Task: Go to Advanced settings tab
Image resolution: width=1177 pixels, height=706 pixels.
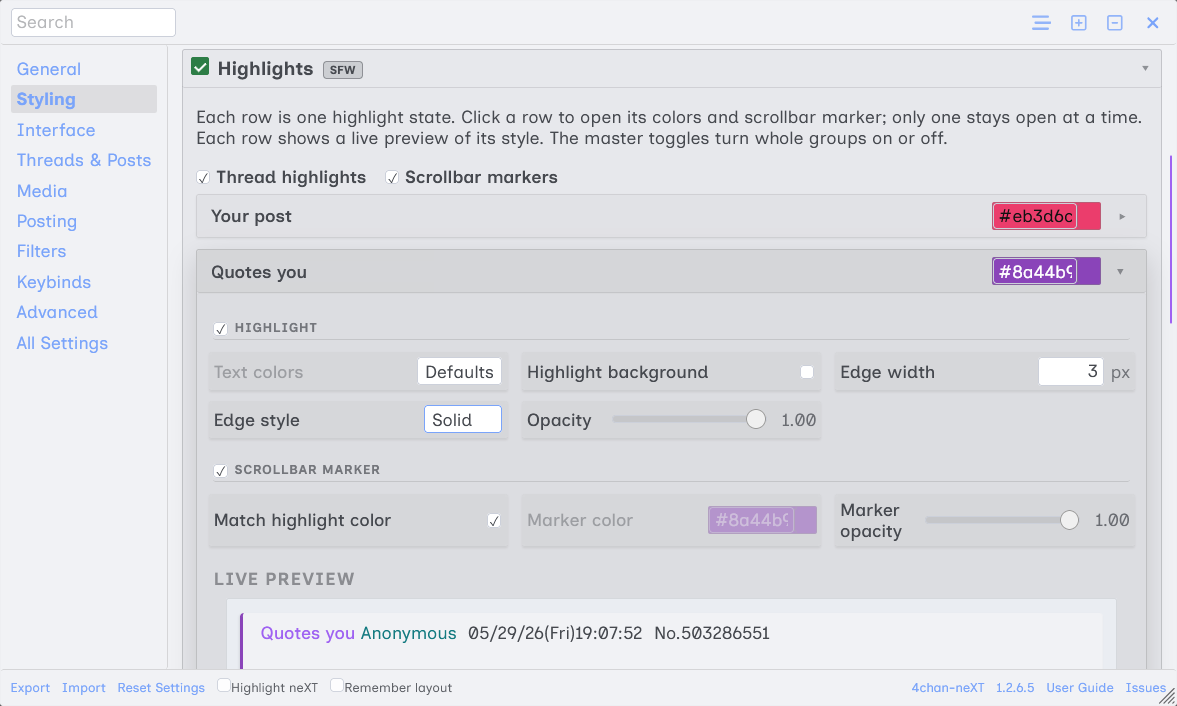Action: [57, 312]
